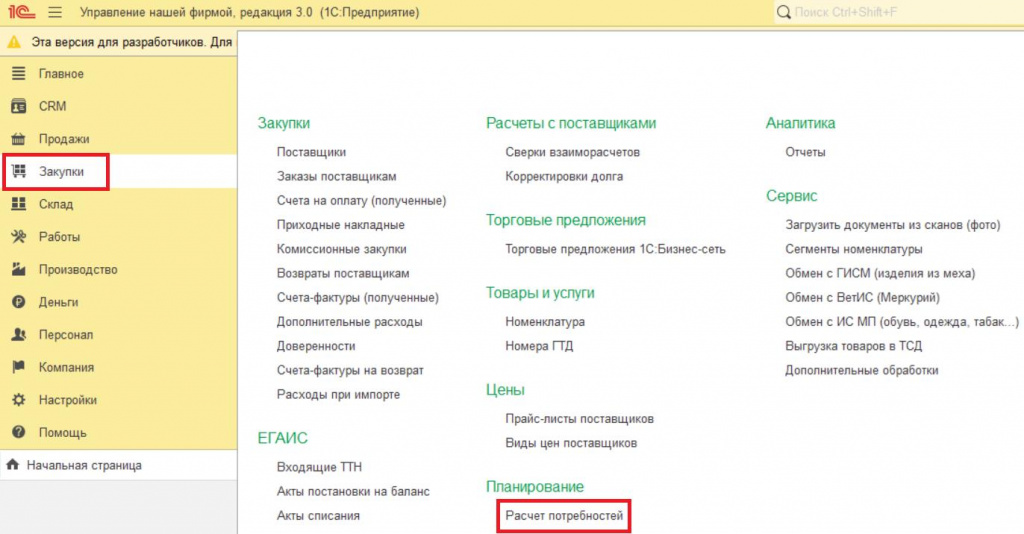Open Акты постановки на баланс
Screen dimensions: 1024x534
coord(353,491)
